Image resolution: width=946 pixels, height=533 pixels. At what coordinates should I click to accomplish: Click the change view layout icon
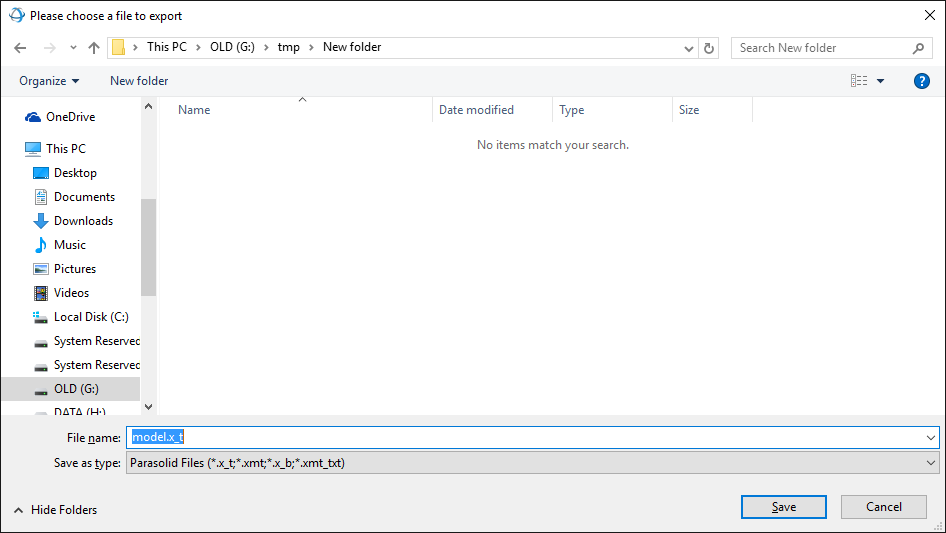point(859,81)
